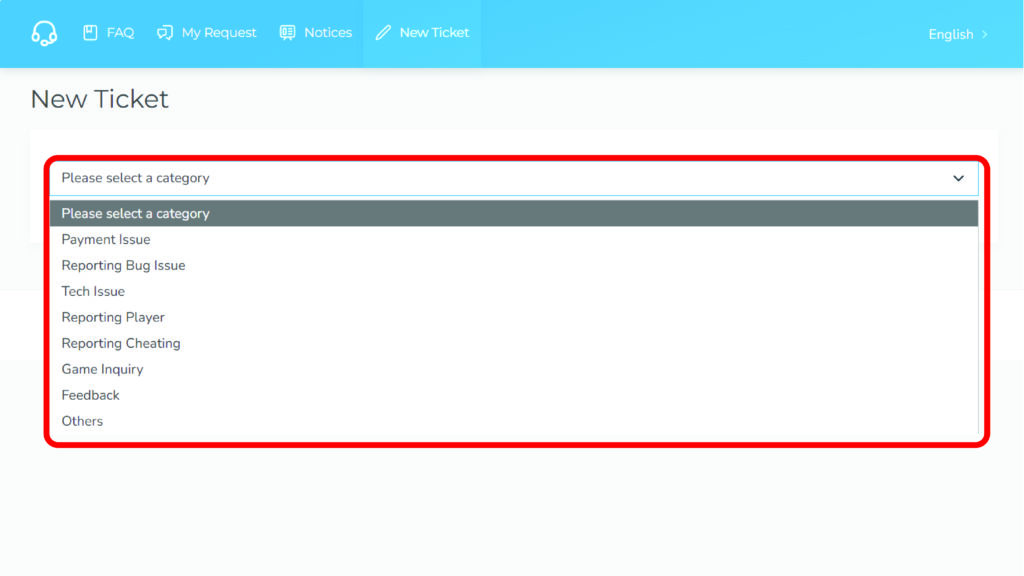This screenshot has width=1024, height=576.
Task: Click the FAQ book icon
Action: pyautogui.click(x=90, y=33)
